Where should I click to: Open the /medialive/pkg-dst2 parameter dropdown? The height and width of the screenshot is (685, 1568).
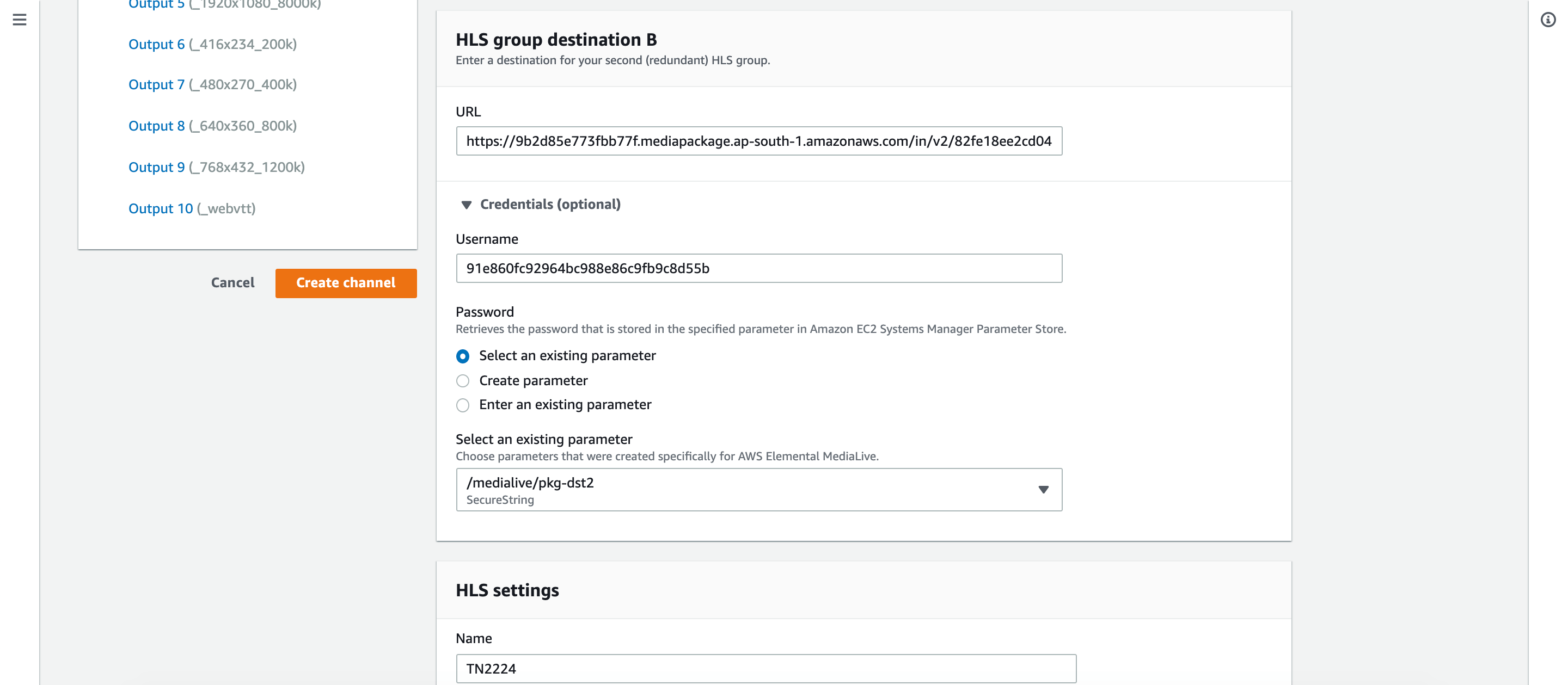pyautogui.click(x=758, y=489)
